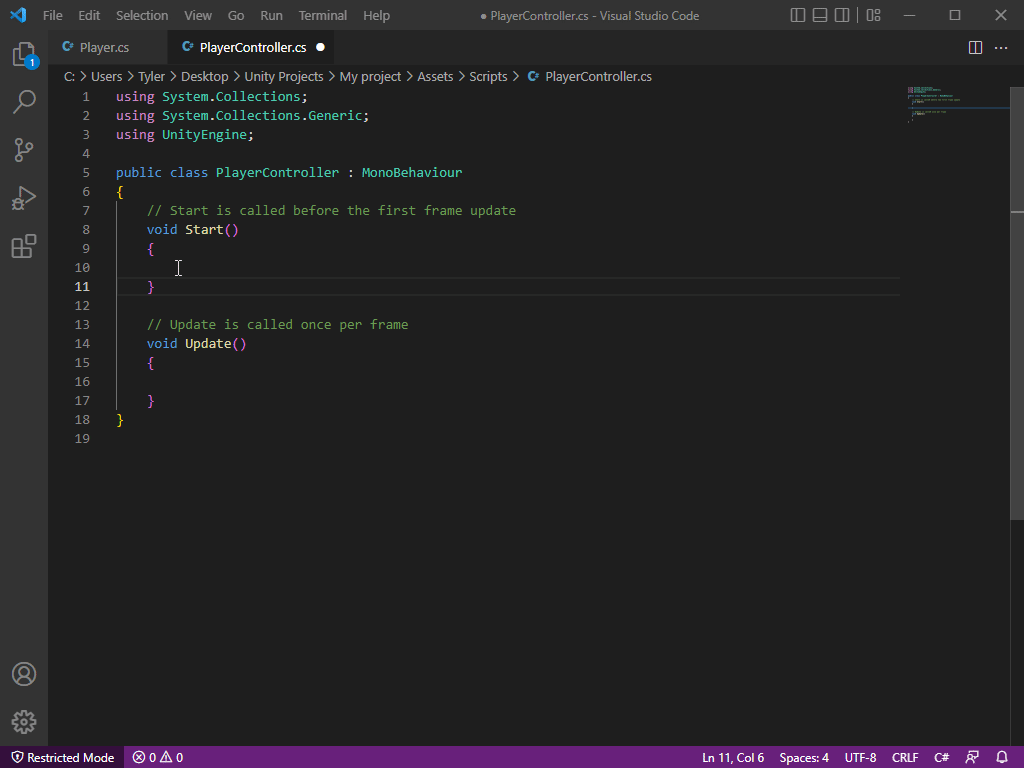Screen dimensions: 1024x768
Task: Open the Edit menu
Action: tap(89, 16)
